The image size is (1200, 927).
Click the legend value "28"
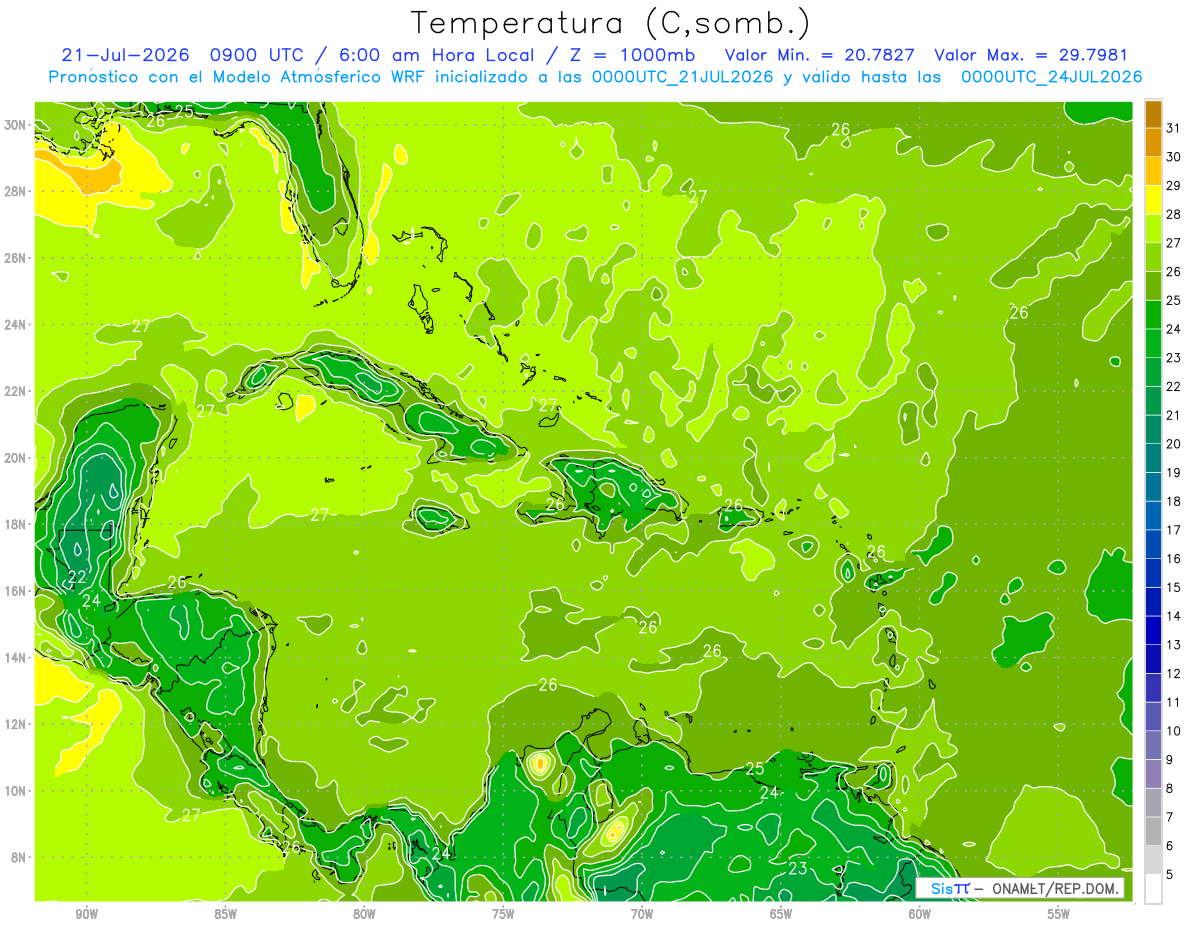(x=1174, y=214)
